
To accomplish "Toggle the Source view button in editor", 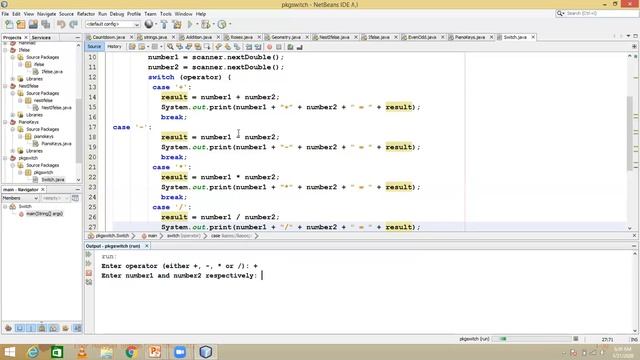I will pos(94,47).
